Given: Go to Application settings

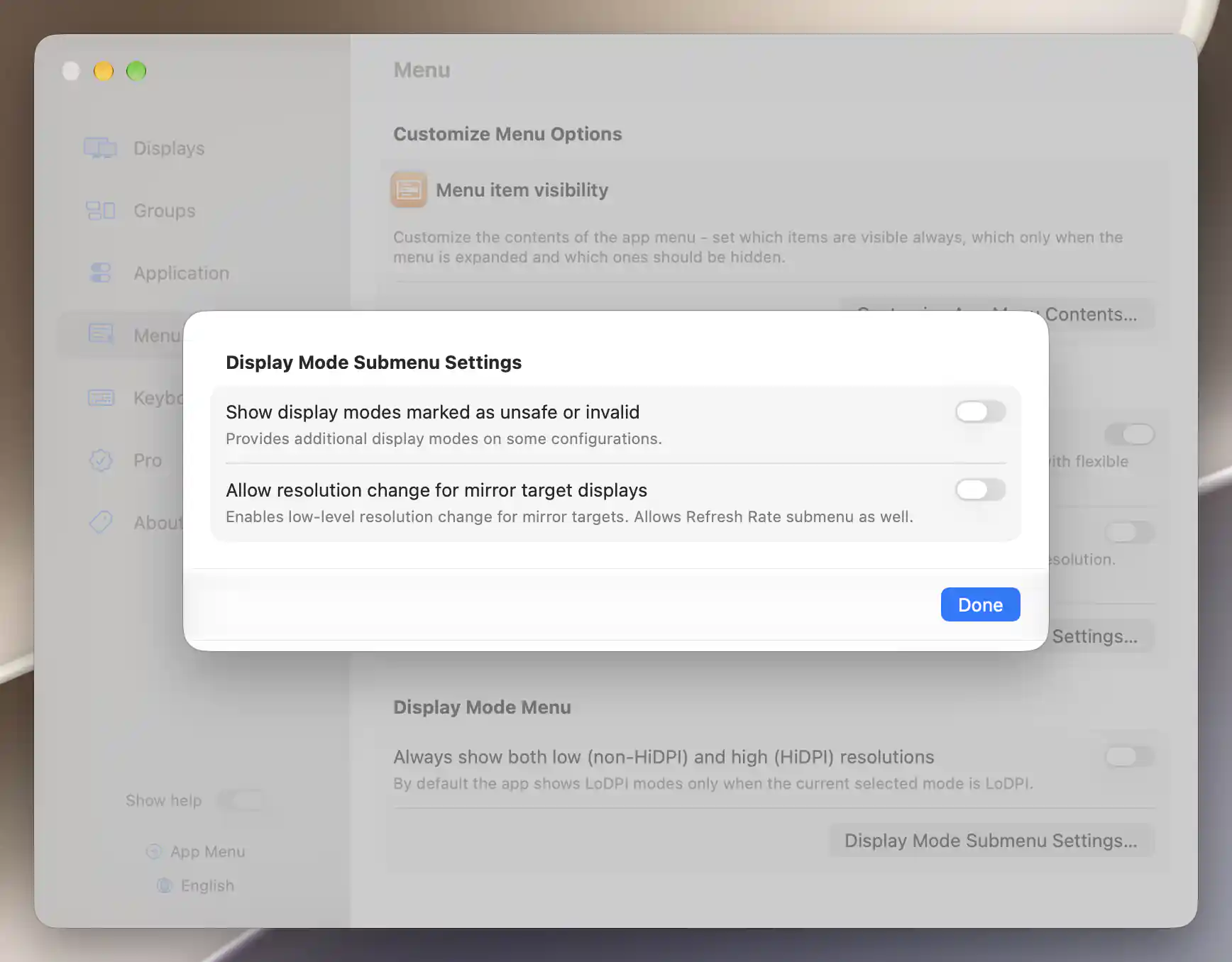Looking at the screenshot, I should point(181,273).
